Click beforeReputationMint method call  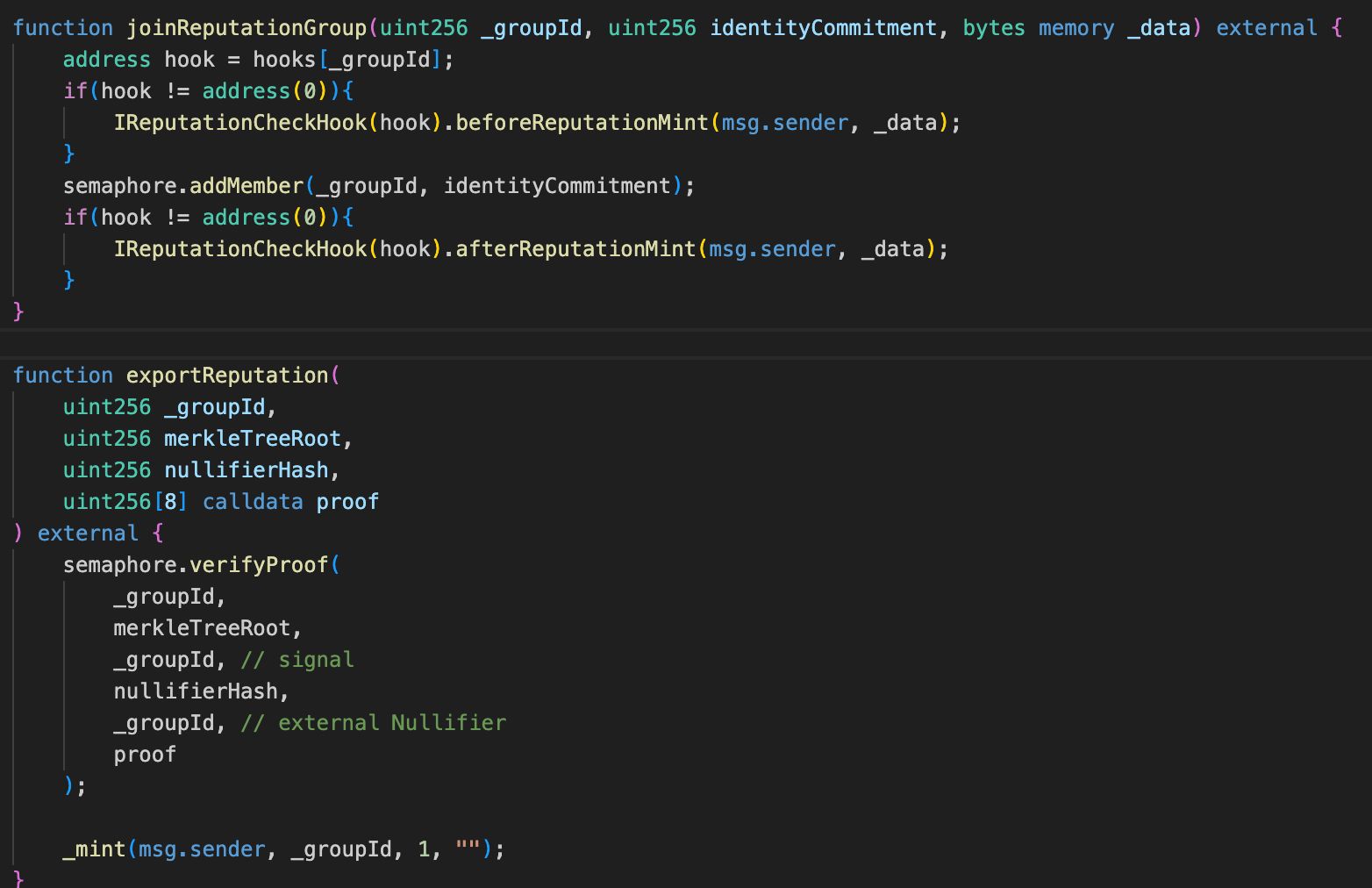tap(582, 123)
